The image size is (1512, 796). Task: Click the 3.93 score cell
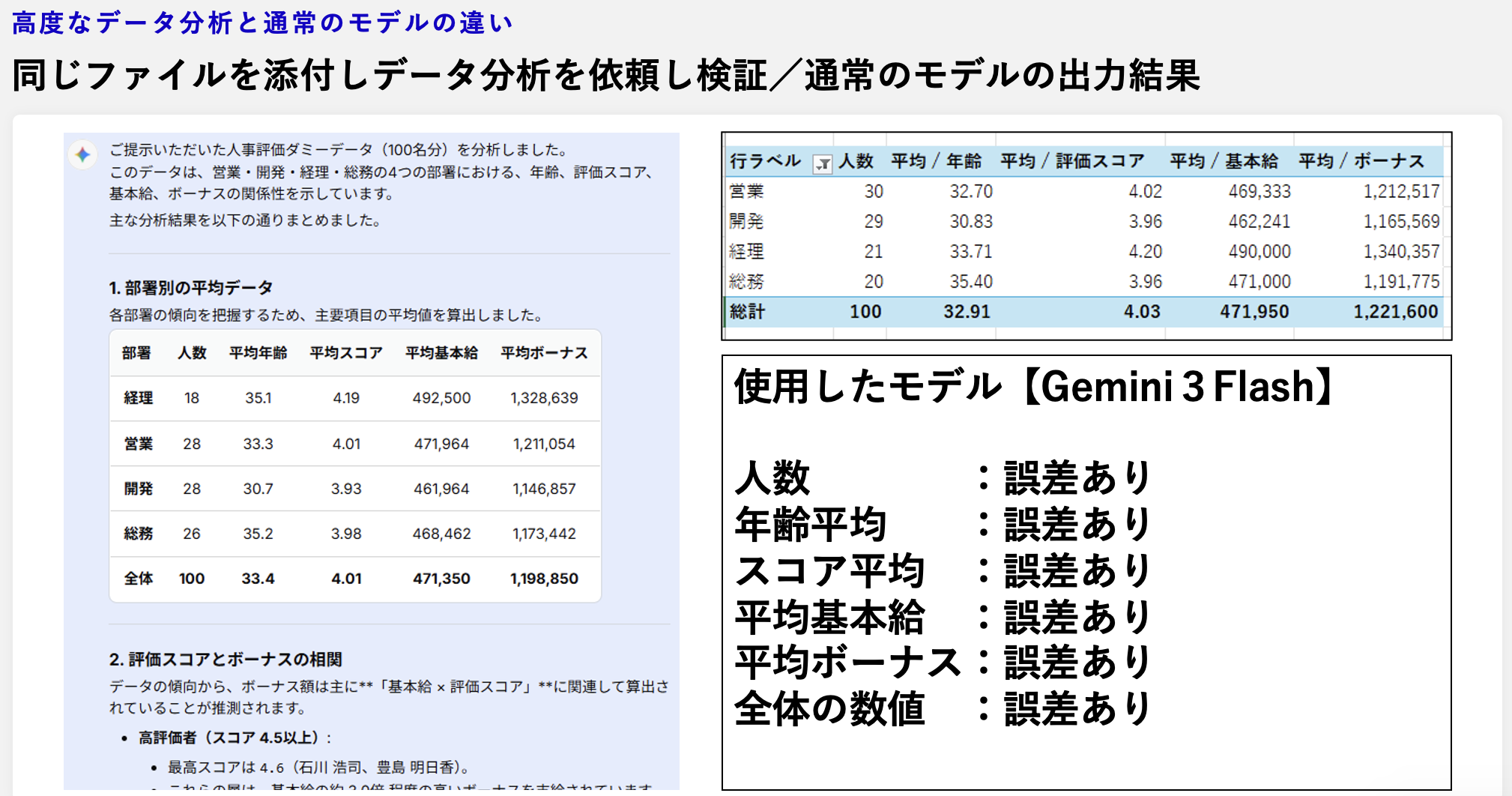click(346, 489)
